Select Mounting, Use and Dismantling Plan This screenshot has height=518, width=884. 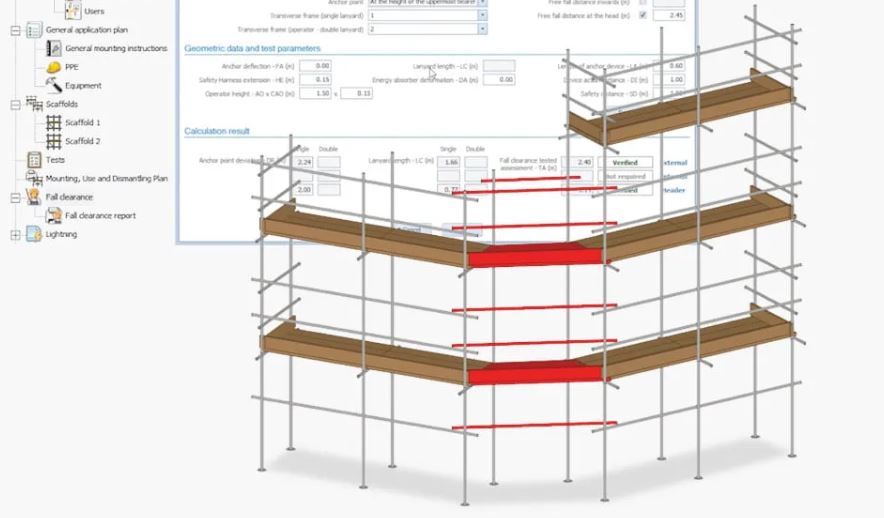coord(106,178)
